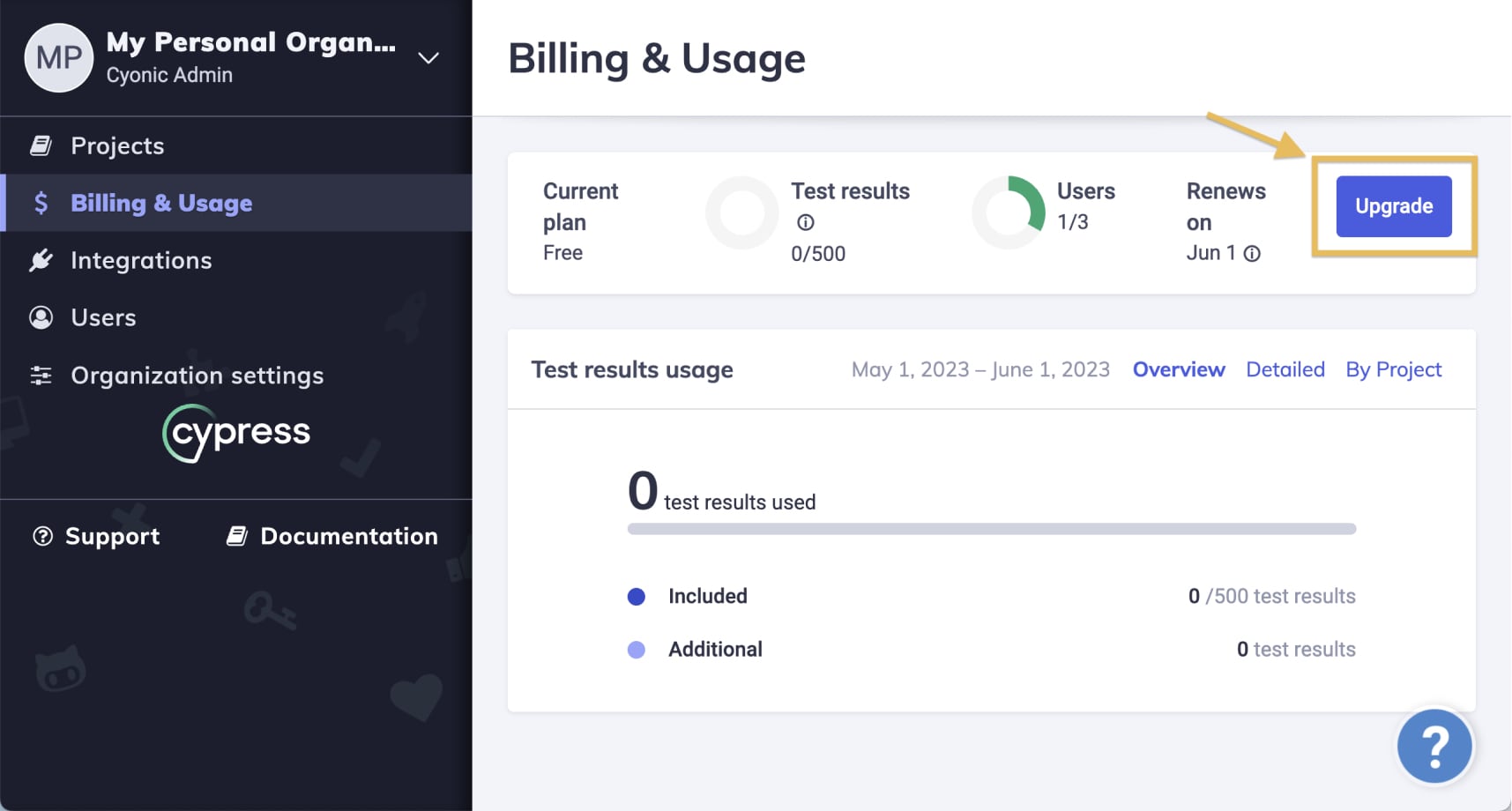Click the Renews on info icon

pos(1252,254)
